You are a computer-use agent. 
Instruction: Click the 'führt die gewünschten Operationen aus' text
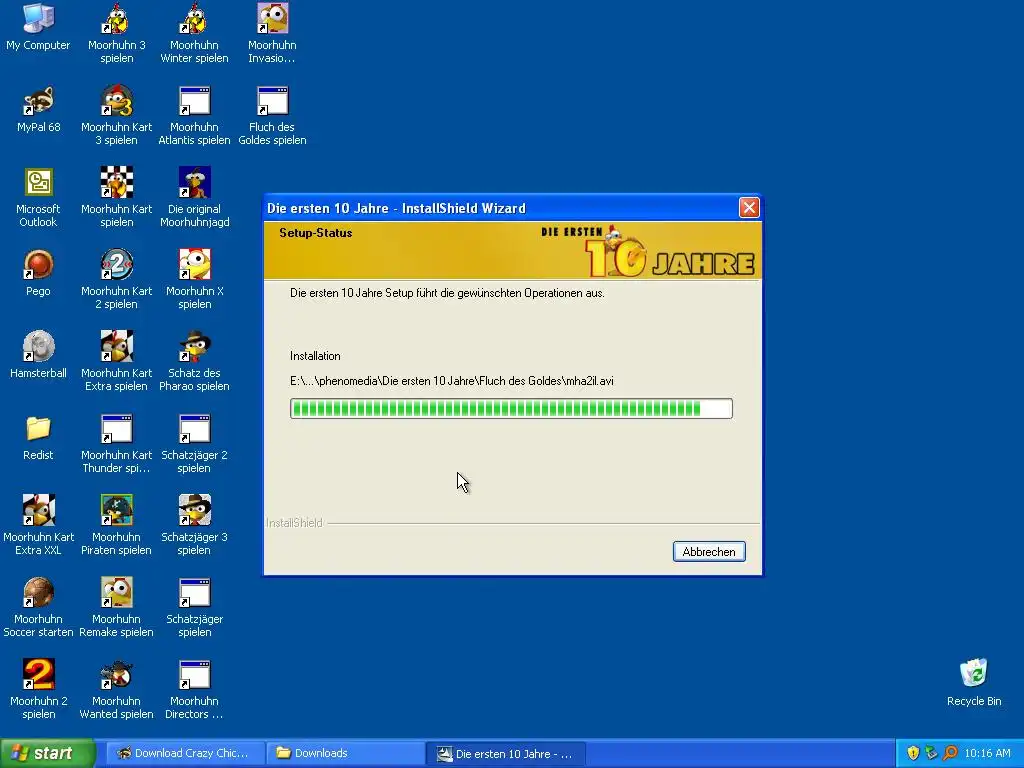(510, 293)
